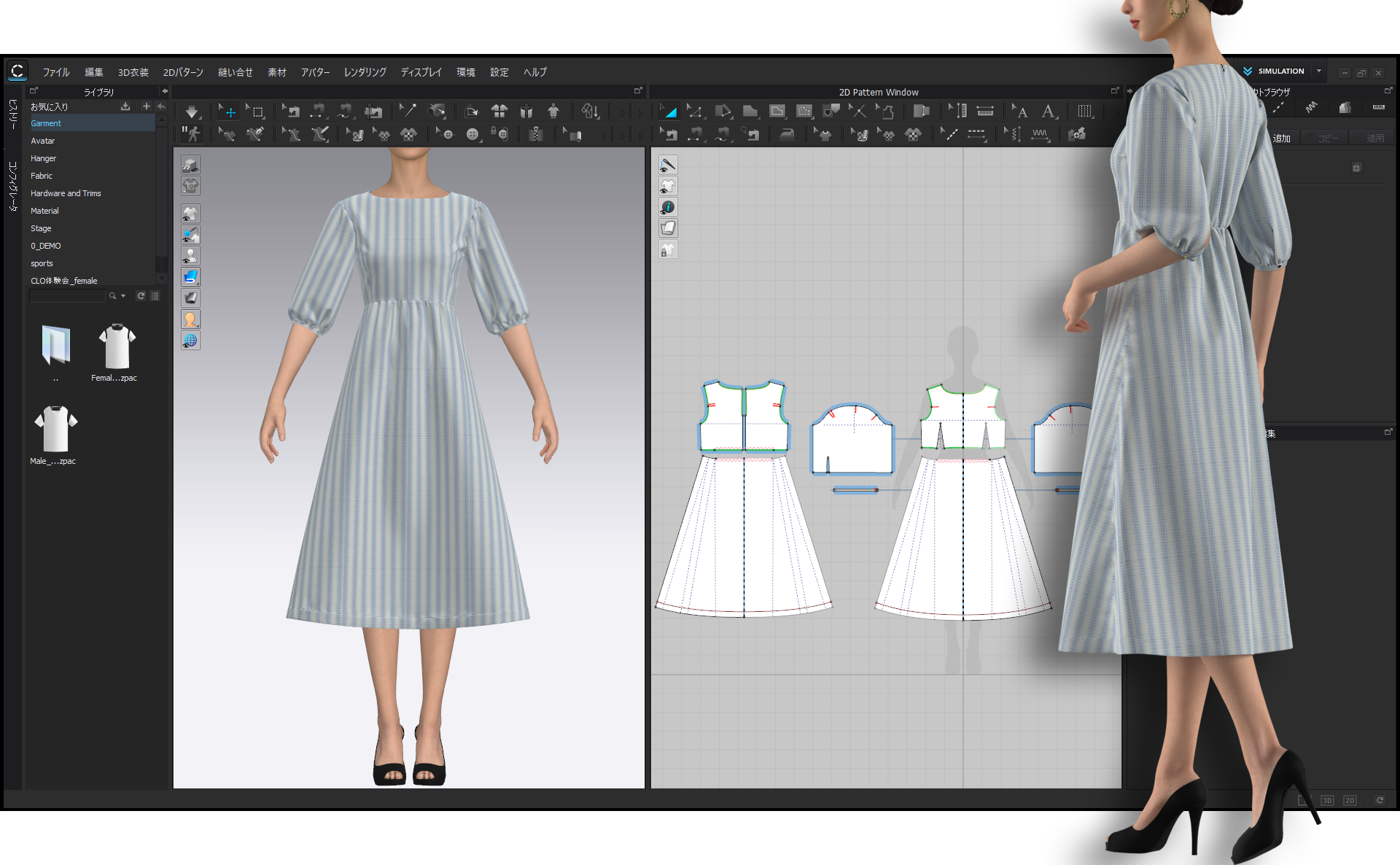Viewport: 1400px width, 865px height.
Task: Activate the blue Transform Pattern arrow tool
Action: point(668,112)
